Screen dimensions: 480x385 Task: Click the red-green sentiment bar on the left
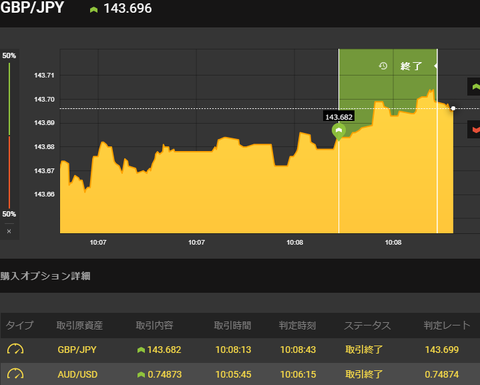9,135
